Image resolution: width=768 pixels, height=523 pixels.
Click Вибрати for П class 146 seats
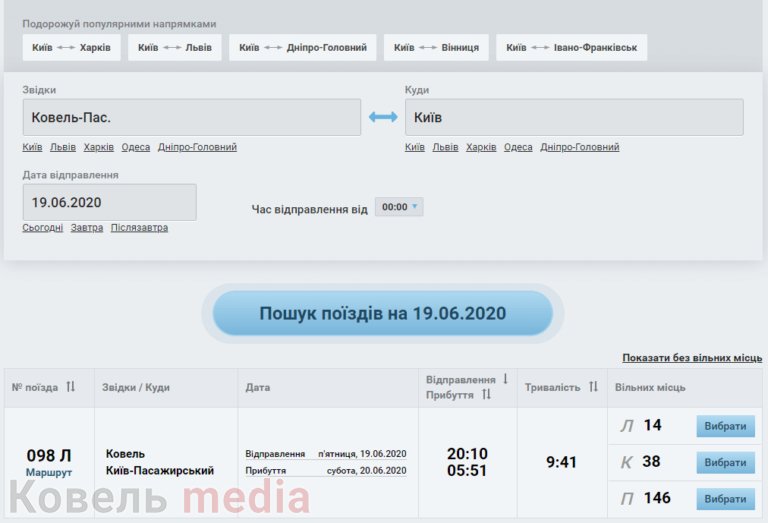(725, 498)
